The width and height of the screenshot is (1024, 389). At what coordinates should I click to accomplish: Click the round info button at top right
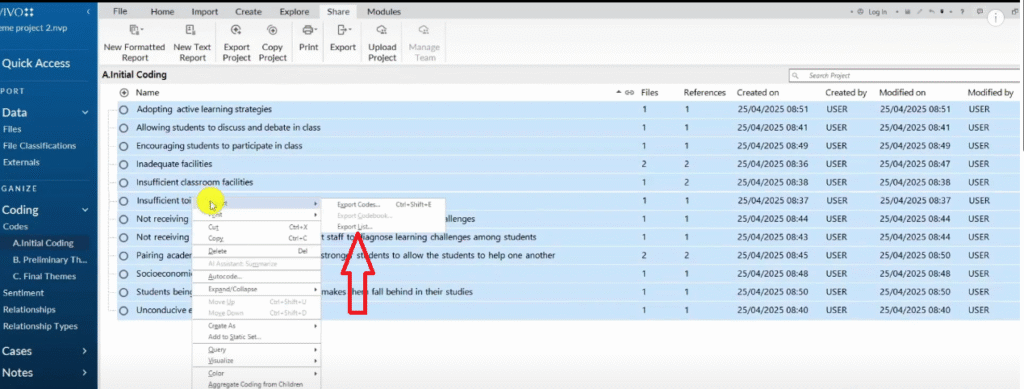coord(995,18)
